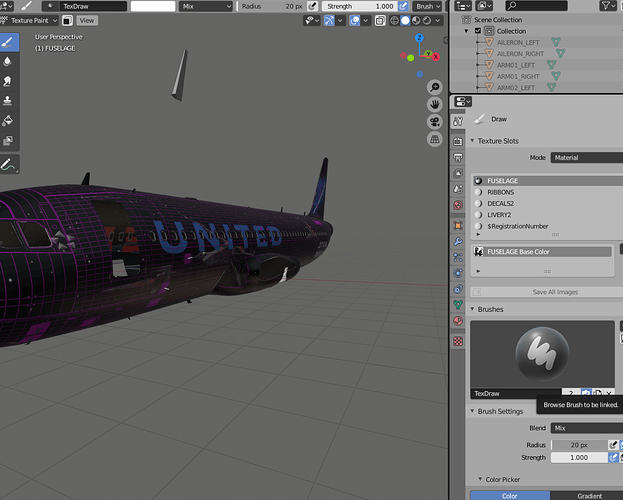Open the View menu

[x=87, y=21]
